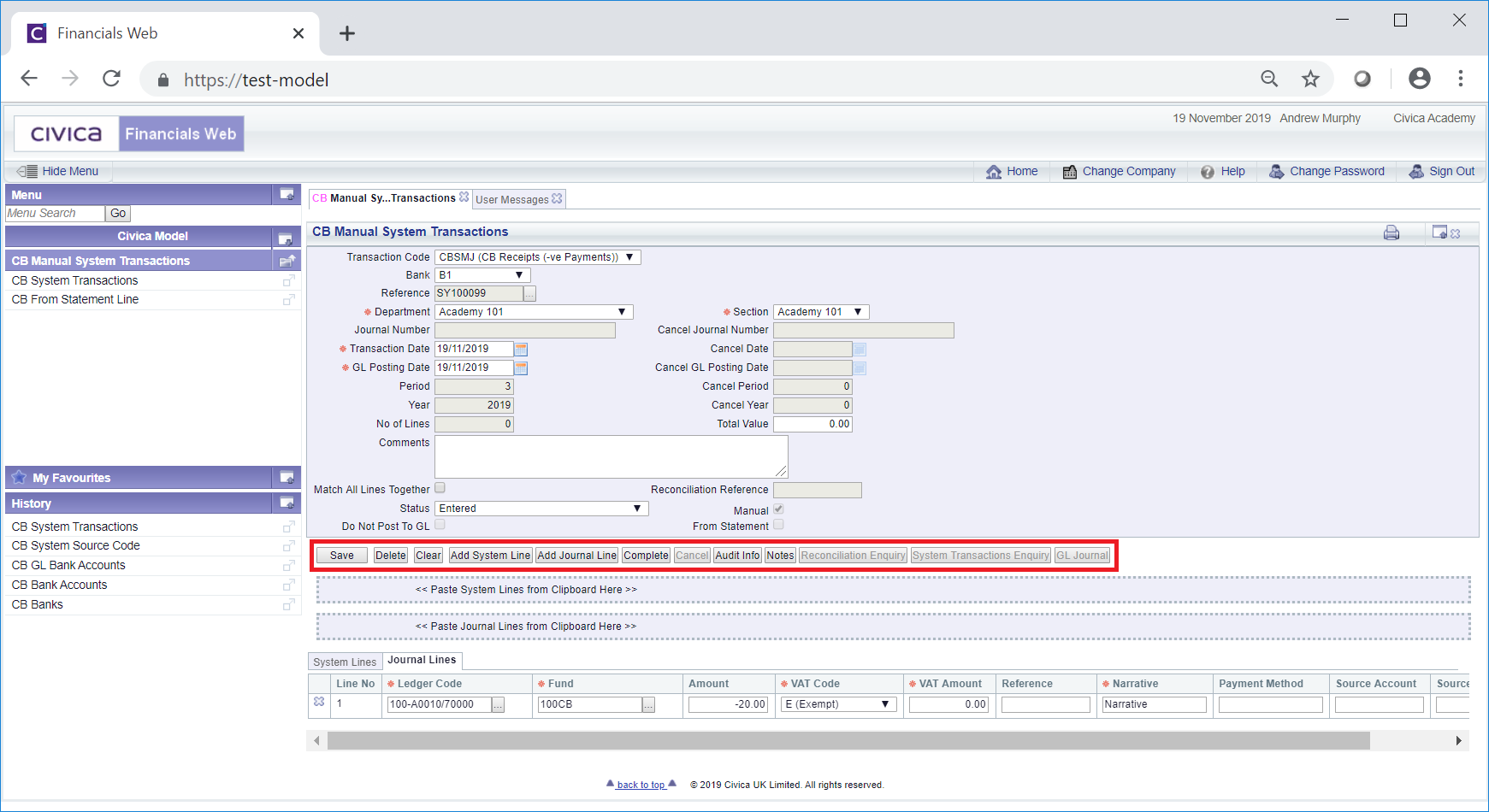
Task: Open the browser zoom magnifier icon
Action: tap(1269, 79)
